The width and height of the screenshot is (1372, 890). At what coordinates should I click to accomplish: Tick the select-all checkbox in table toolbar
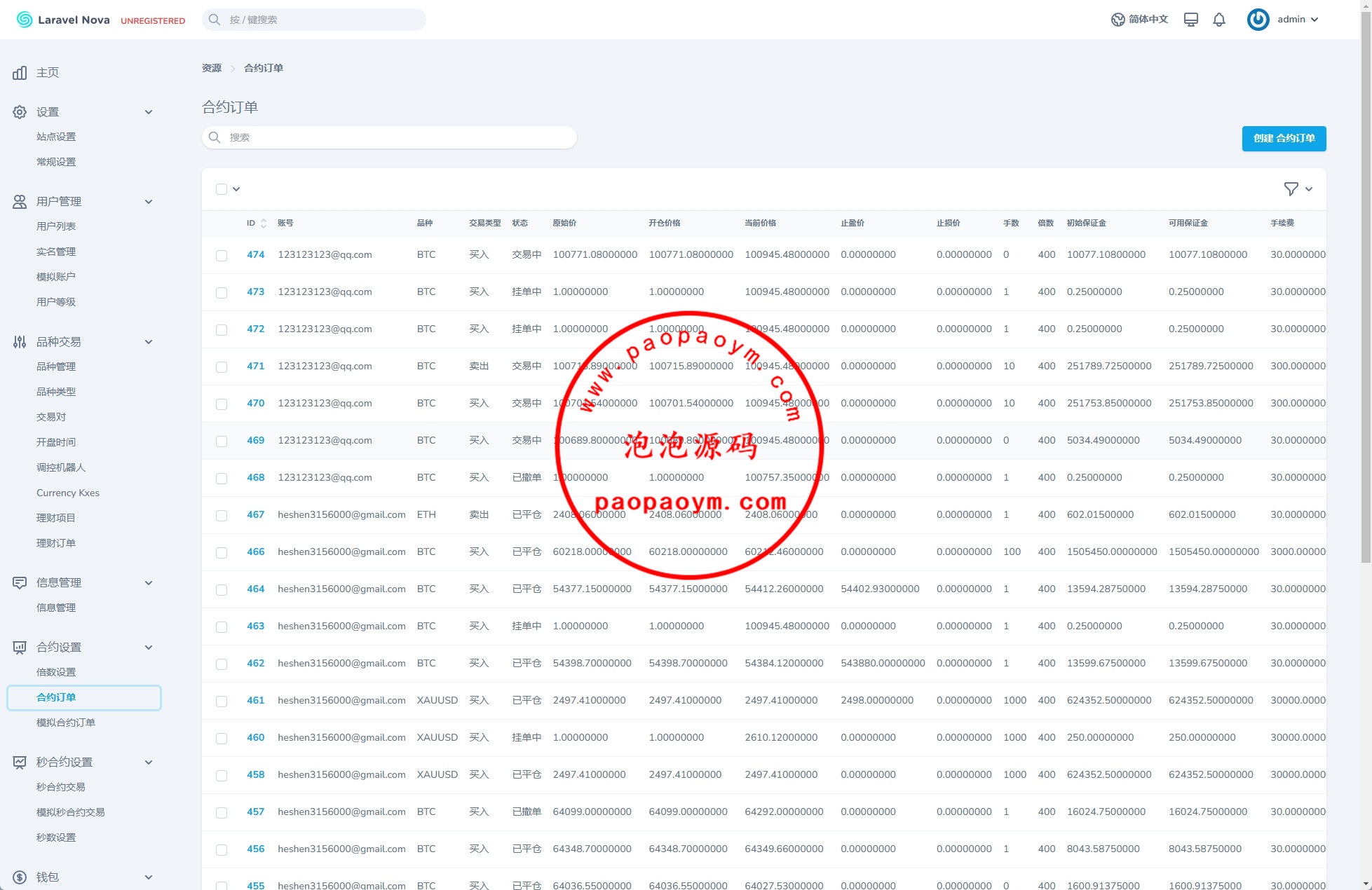click(x=222, y=189)
